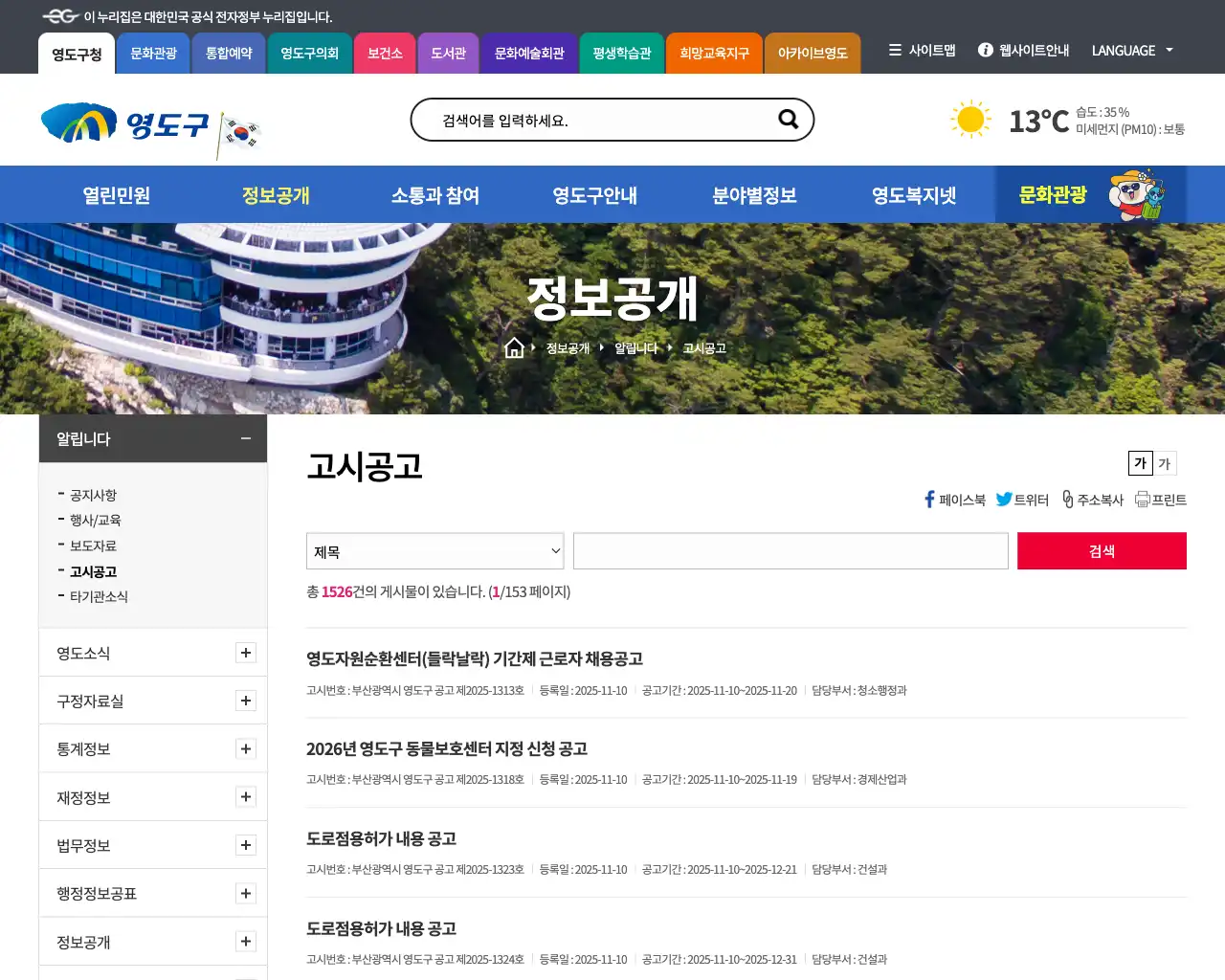Copy the page address using 주소복사 icon
Screen dimensions: 1225x980
tap(1067, 499)
